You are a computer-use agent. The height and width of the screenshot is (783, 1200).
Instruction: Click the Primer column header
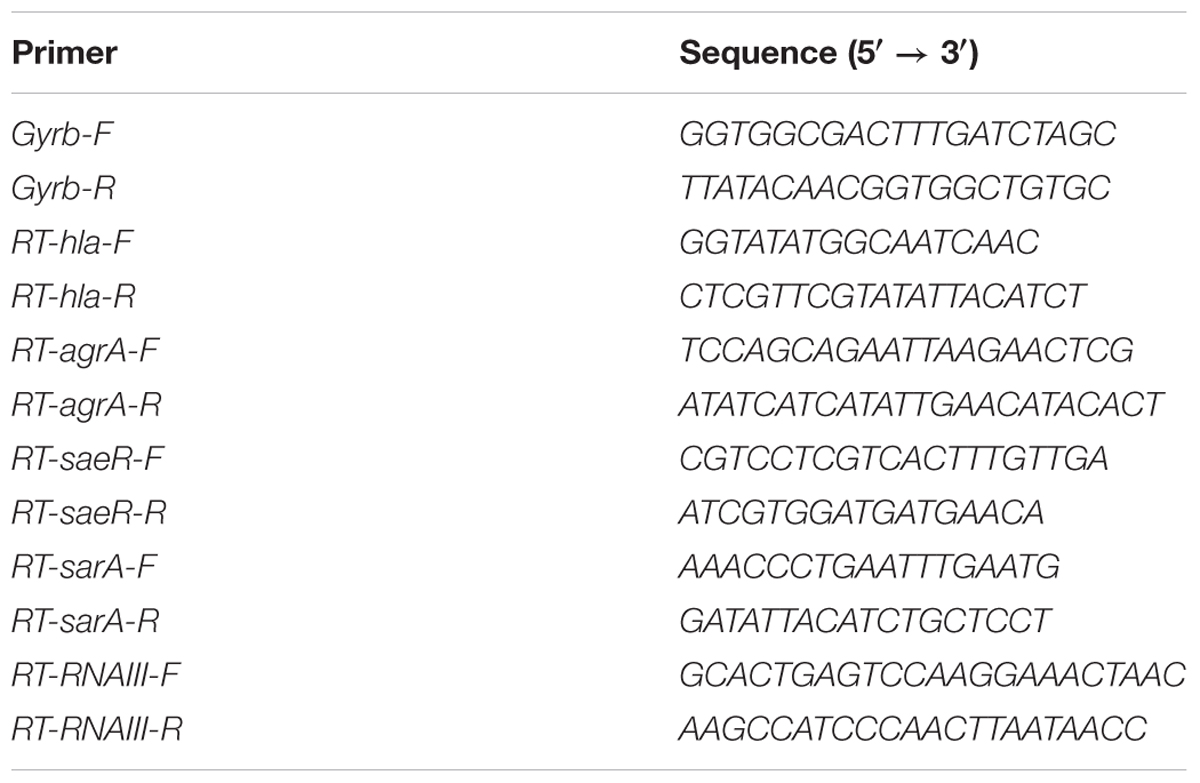click(x=64, y=53)
